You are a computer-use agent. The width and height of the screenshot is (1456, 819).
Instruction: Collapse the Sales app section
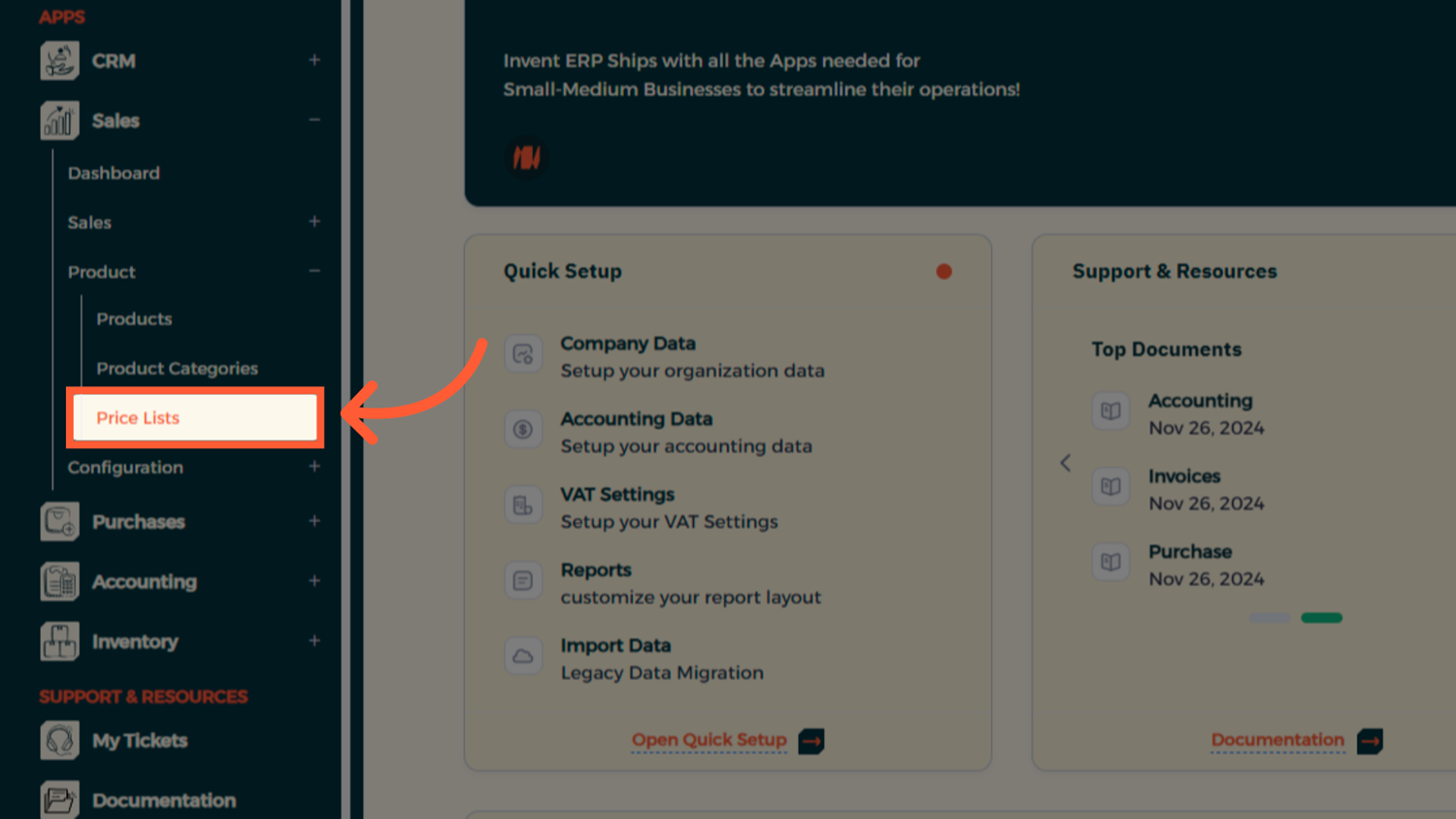[x=314, y=120]
